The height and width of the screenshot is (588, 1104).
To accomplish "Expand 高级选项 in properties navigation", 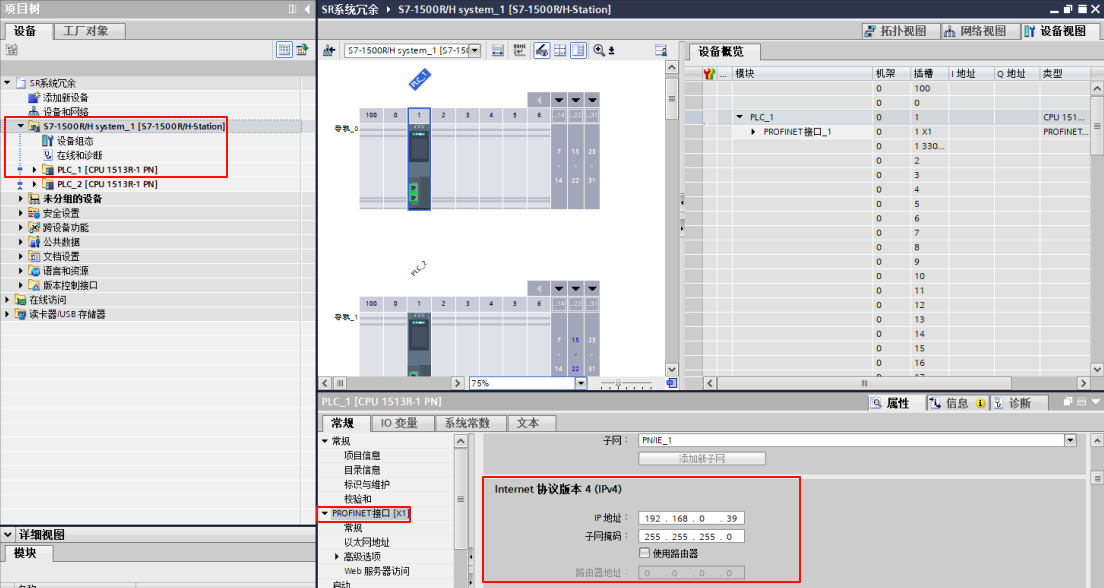I will tap(337, 556).
